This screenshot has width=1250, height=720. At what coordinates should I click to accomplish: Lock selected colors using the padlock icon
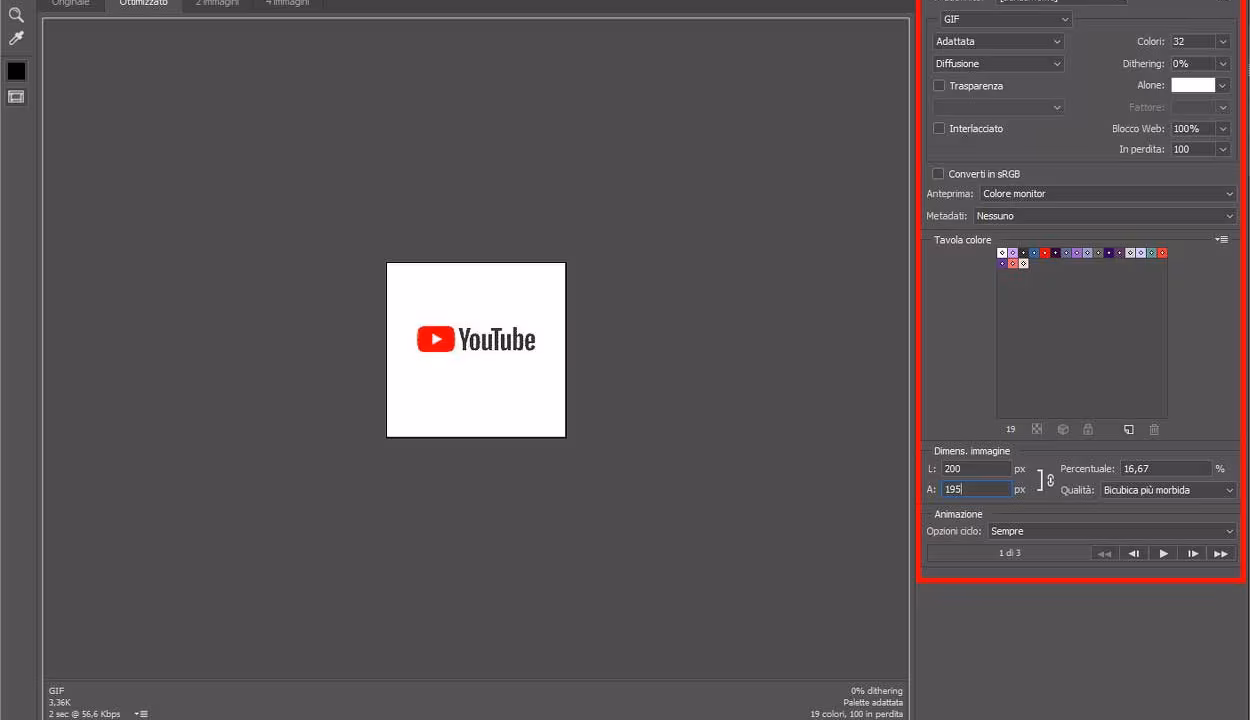coord(1088,429)
